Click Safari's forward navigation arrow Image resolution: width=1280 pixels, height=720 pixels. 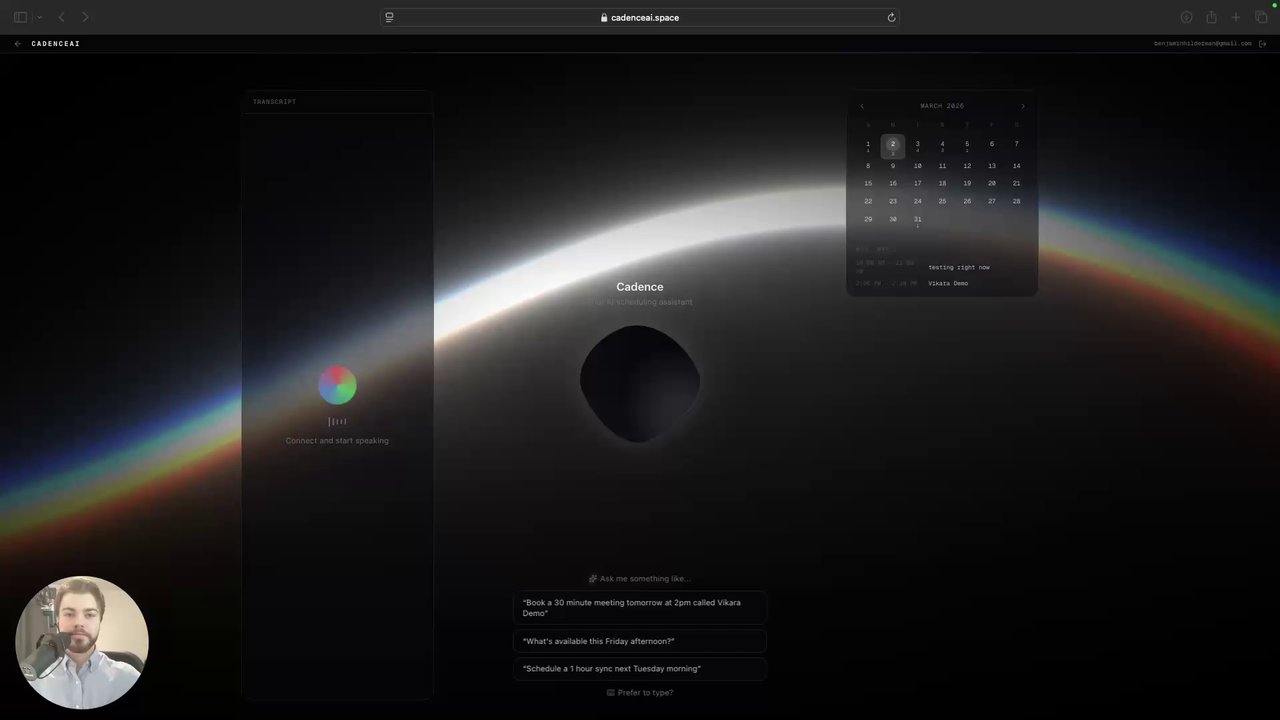(85, 17)
